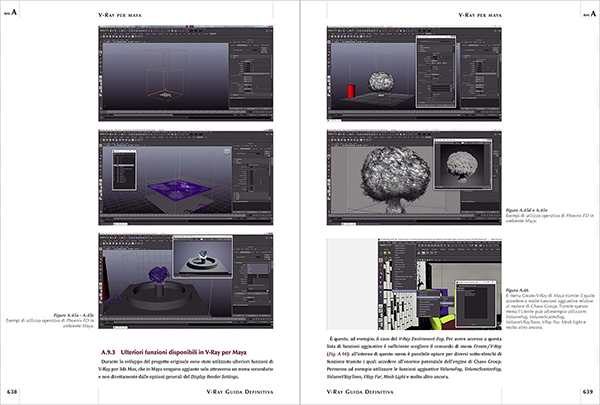The image size is (600, 405).
Task: Click the rendered fountain preview window inside the screenshot
Action: click(203, 256)
